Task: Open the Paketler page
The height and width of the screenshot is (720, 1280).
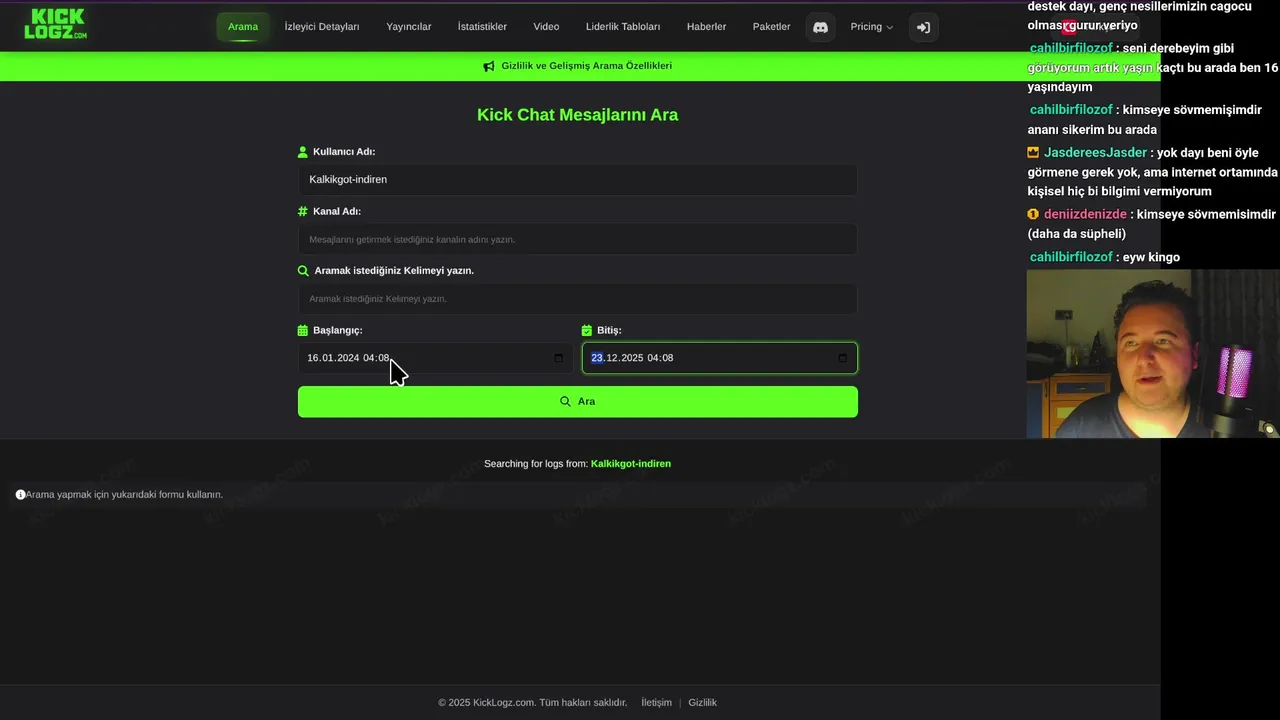Action: [x=771, y=27]
